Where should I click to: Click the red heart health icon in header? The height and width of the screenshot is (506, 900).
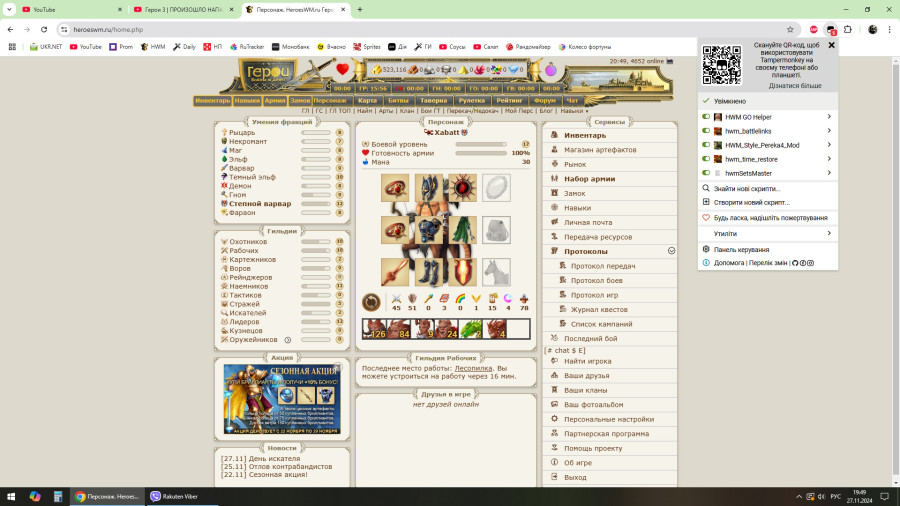pos(343,69)
